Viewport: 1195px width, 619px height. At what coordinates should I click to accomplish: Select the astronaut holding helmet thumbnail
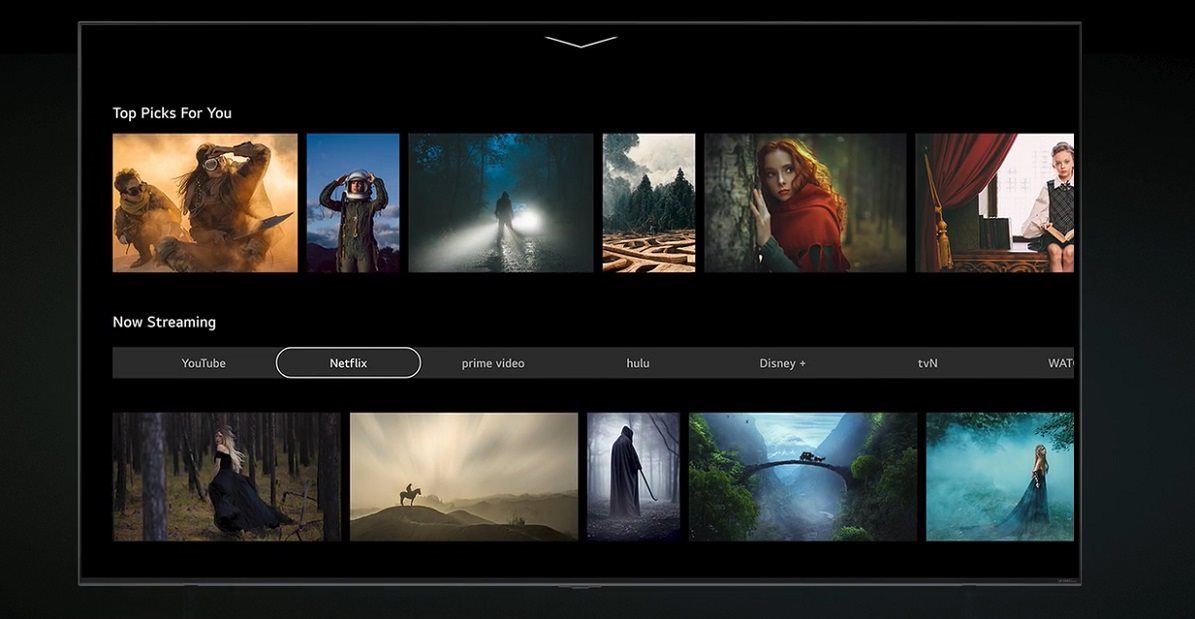click(x=353, y=203)
